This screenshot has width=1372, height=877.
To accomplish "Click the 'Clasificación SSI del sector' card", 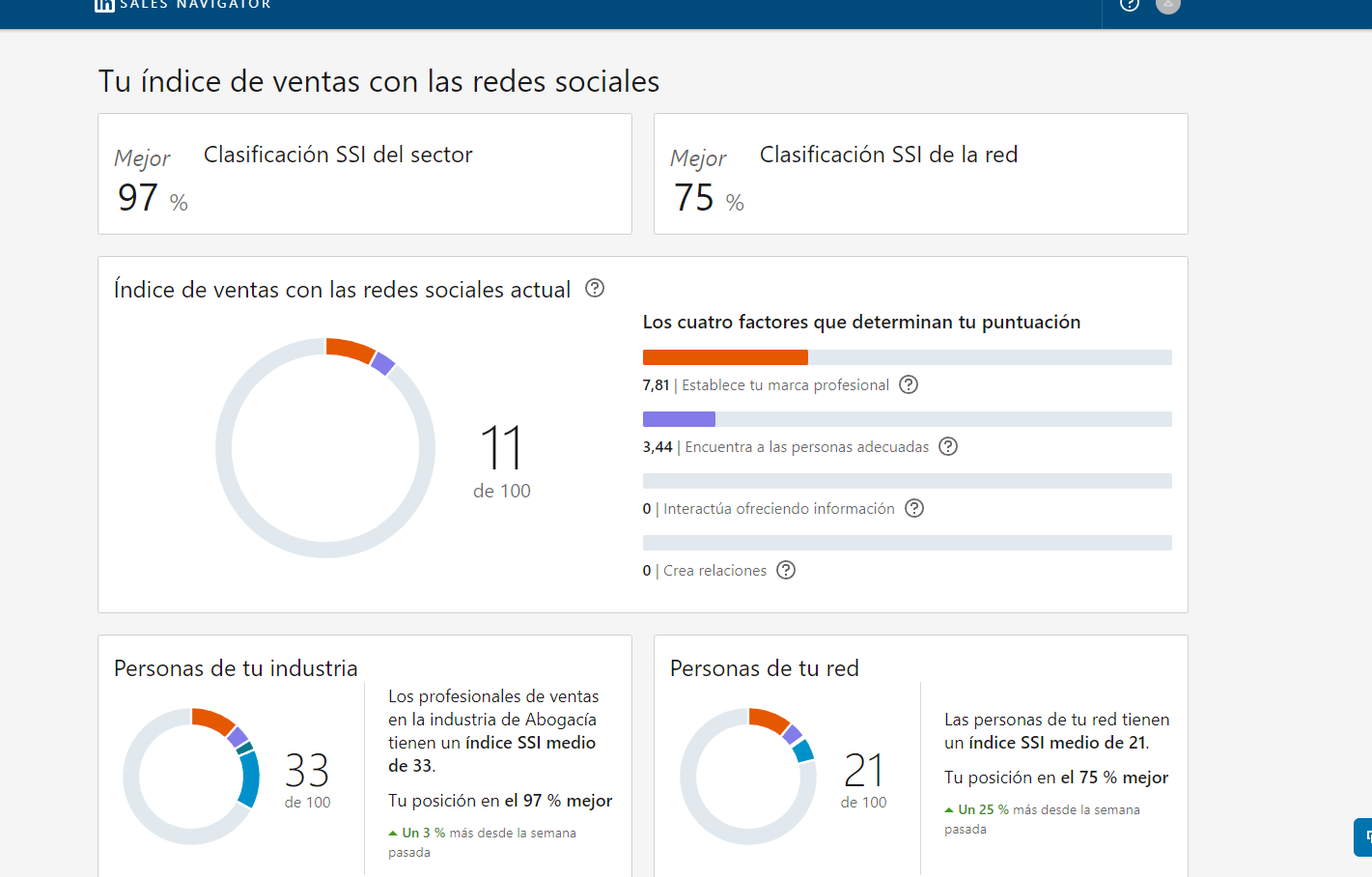I will pyautogui.click(x=365, y=174).
